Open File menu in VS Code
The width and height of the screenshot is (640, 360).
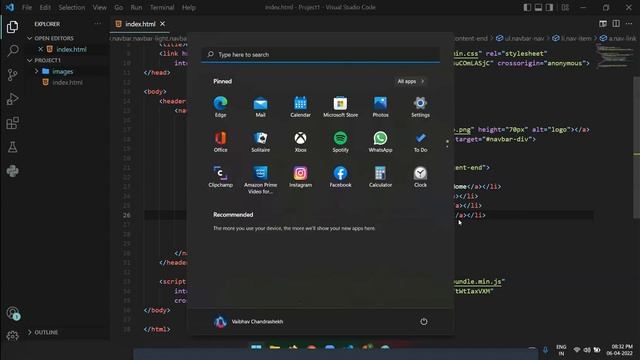pos(27,7)
